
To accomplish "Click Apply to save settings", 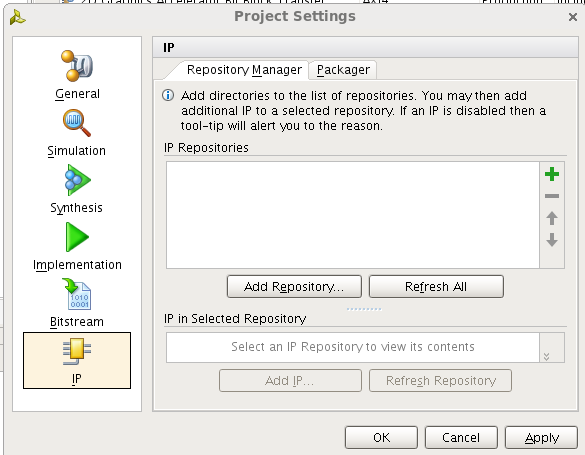I will click(x=541, y=437).
